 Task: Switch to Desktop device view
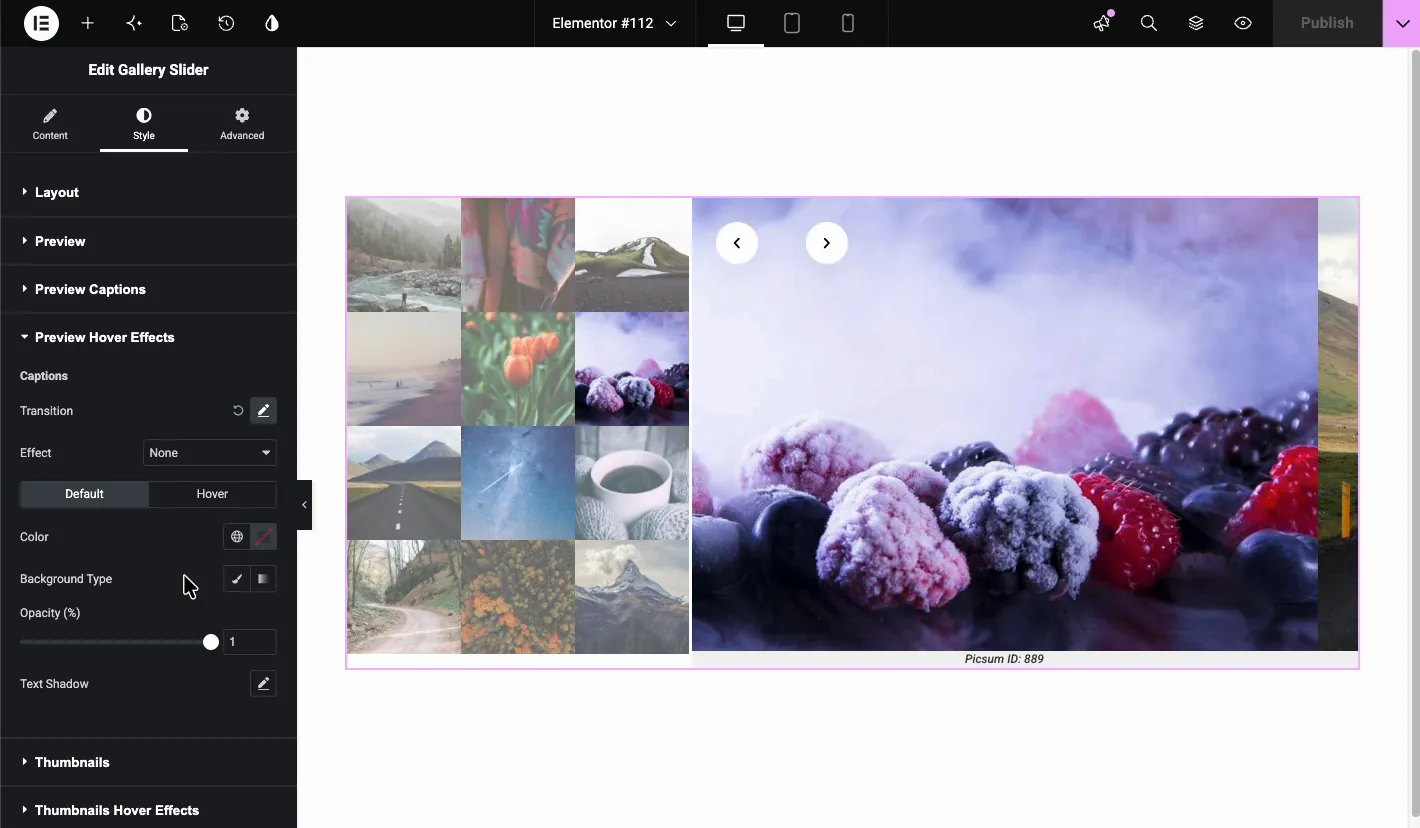[x=736, y=23]
